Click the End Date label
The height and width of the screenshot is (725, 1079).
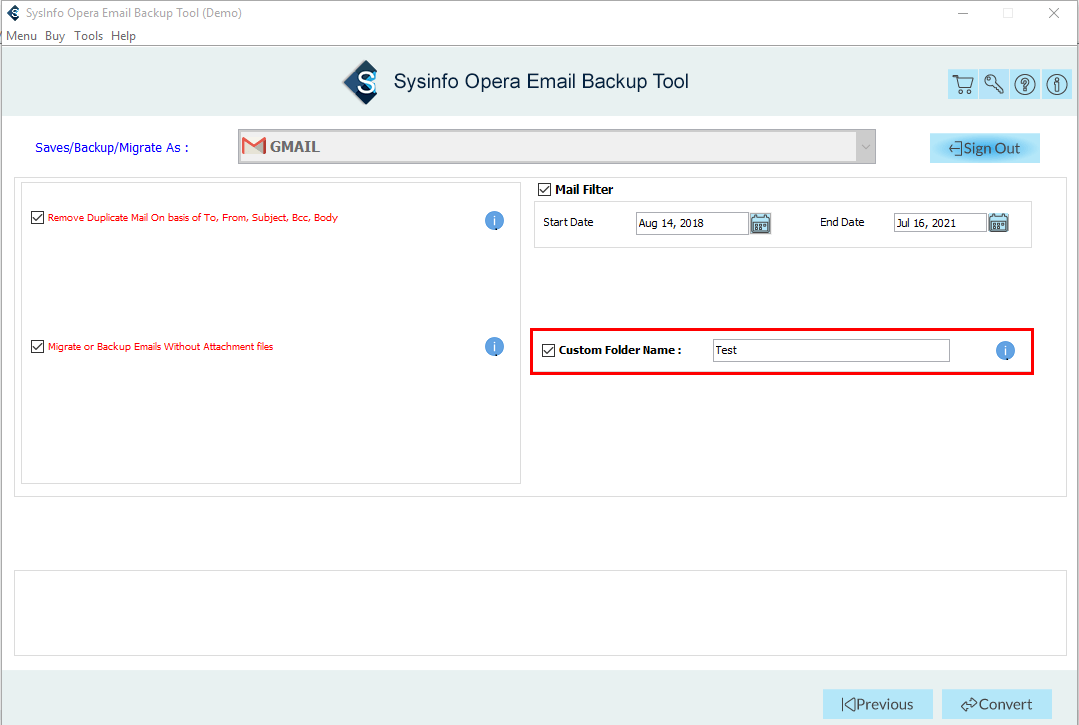click(x=842, y=222)
